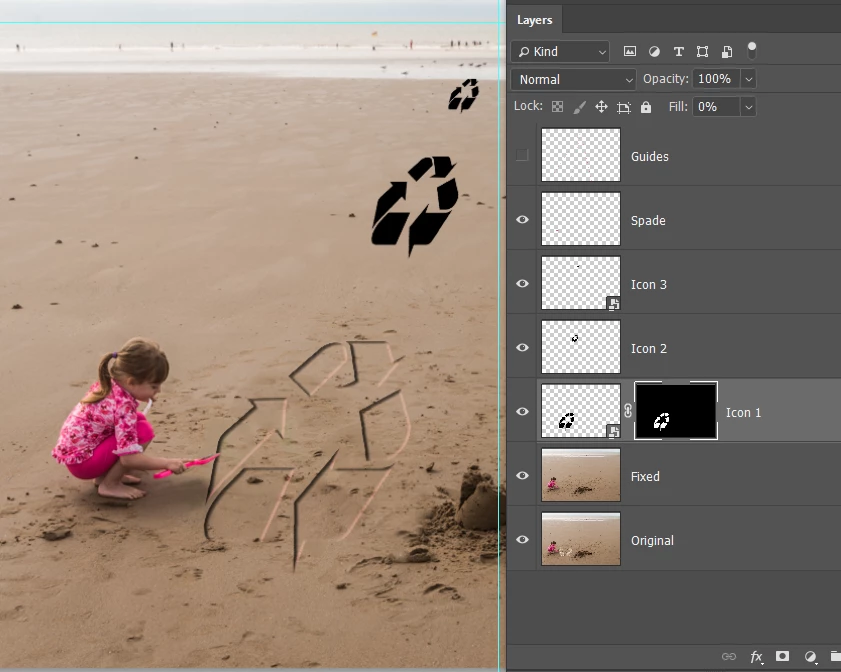
Task: Filter layers by shape layers icon
Action: pyautogui.click(x=702, y=51)
